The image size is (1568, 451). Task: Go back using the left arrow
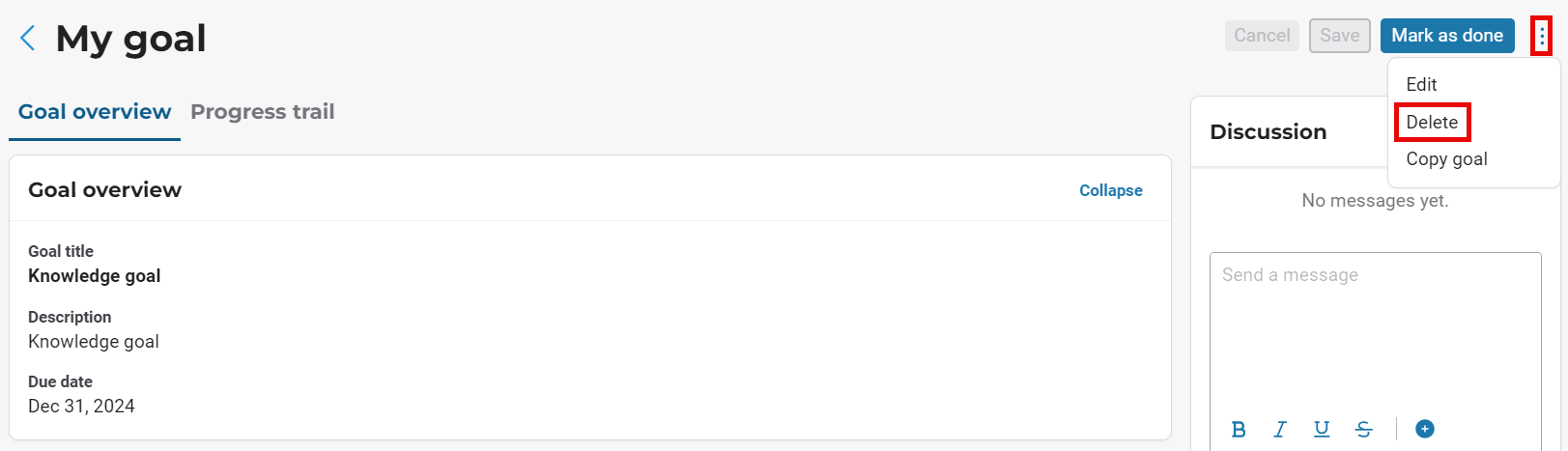click(x=28, y=39)
